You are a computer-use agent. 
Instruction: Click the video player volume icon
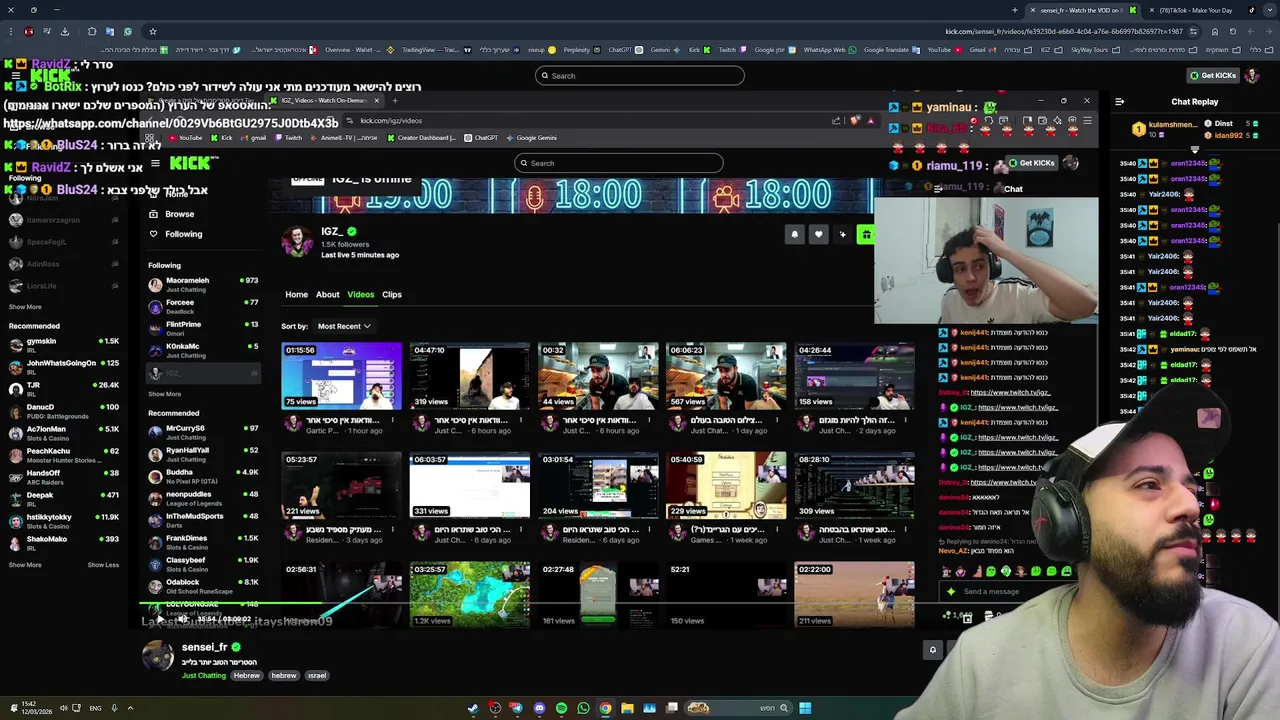coord(183,619)
